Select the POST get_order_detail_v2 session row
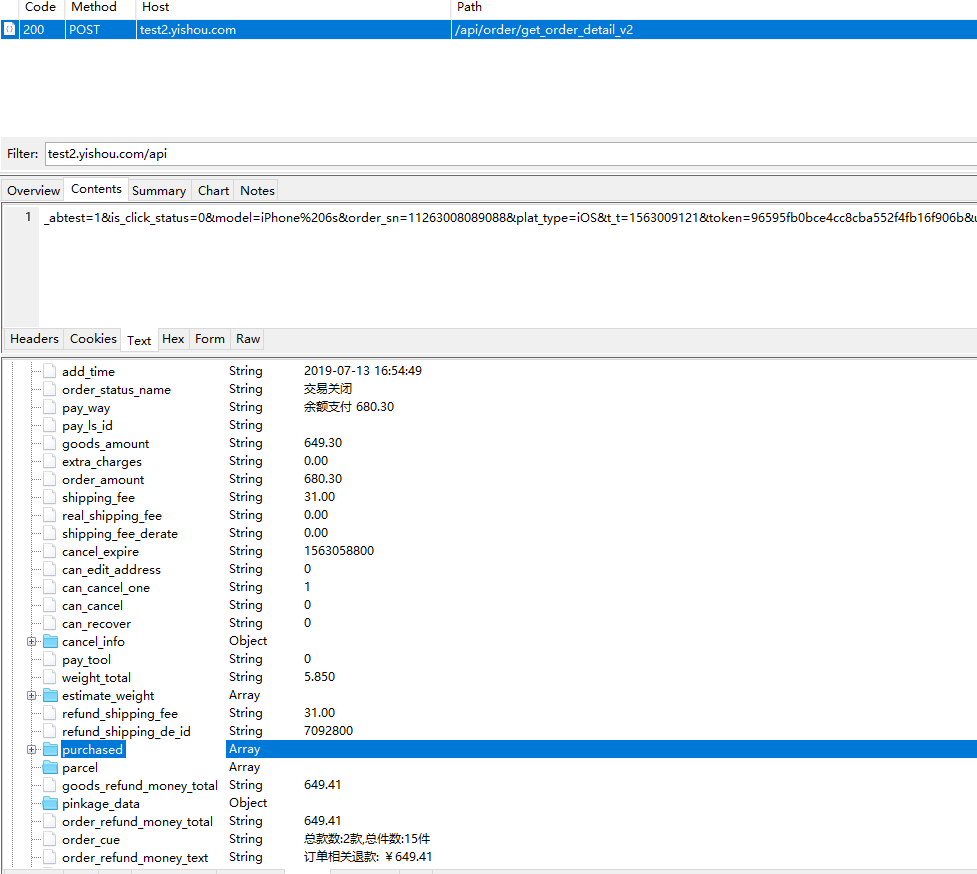 (x=488, y=29)
